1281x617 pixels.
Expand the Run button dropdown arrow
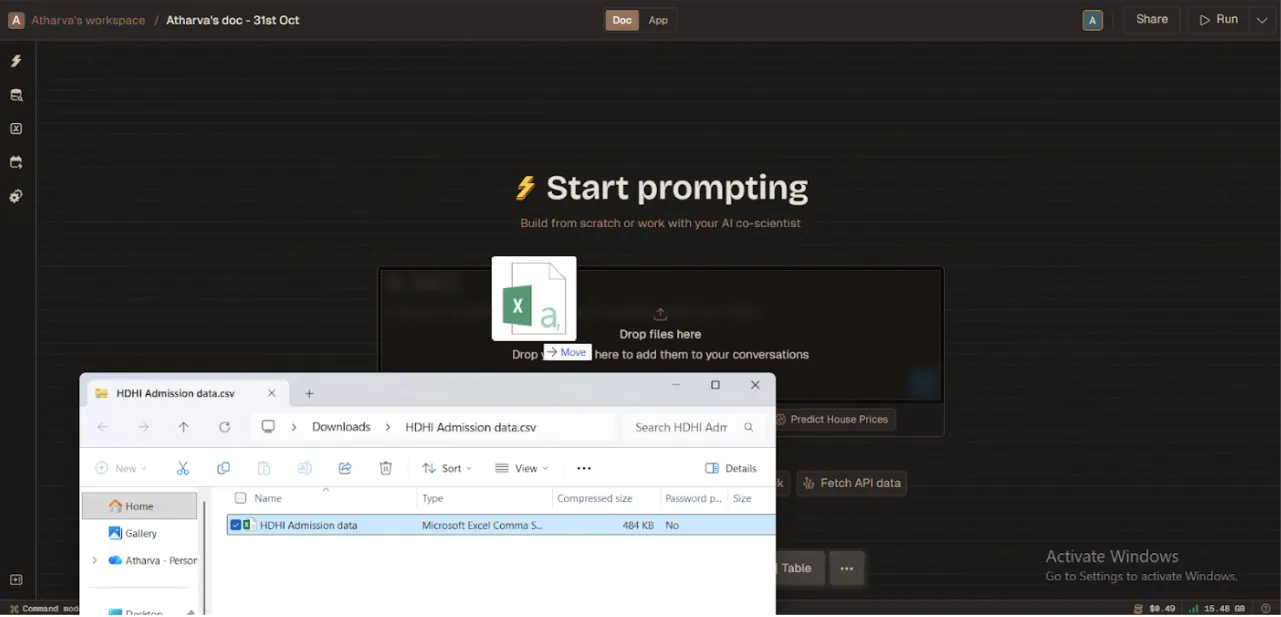[1262, 20]
